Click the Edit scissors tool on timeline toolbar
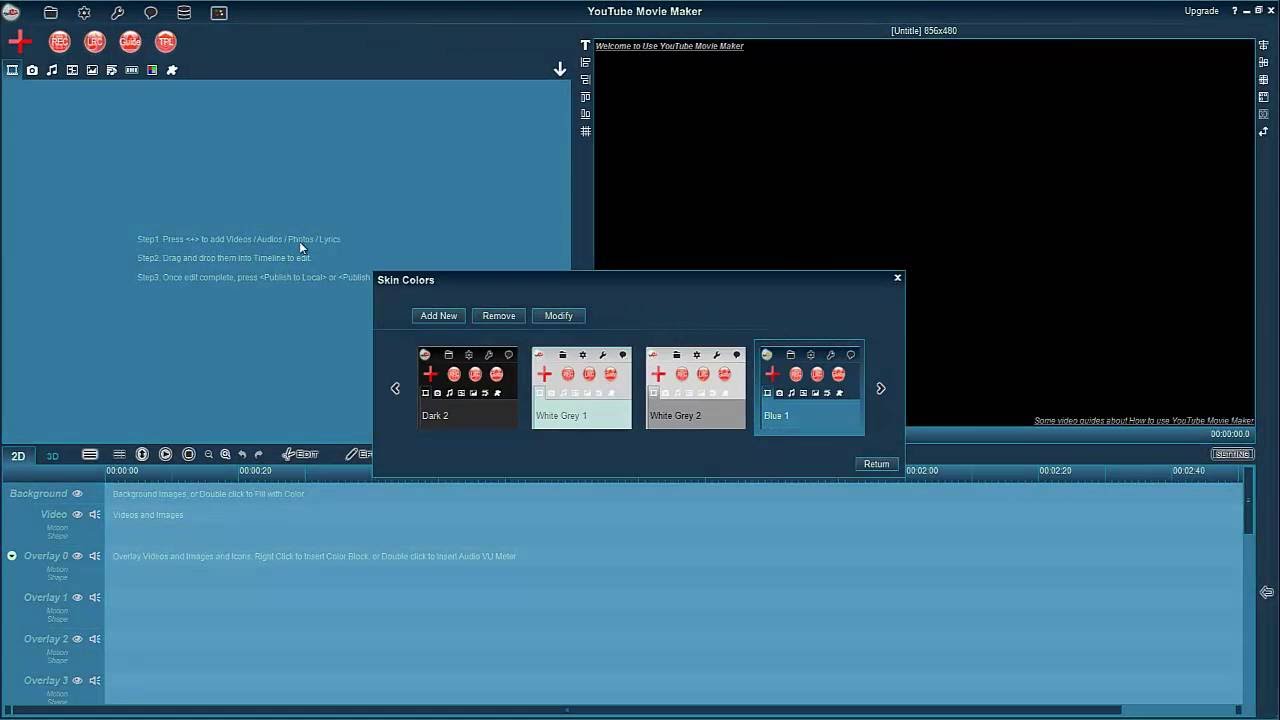The height and width of the screenshot is (720, 1280). [300, 454]
